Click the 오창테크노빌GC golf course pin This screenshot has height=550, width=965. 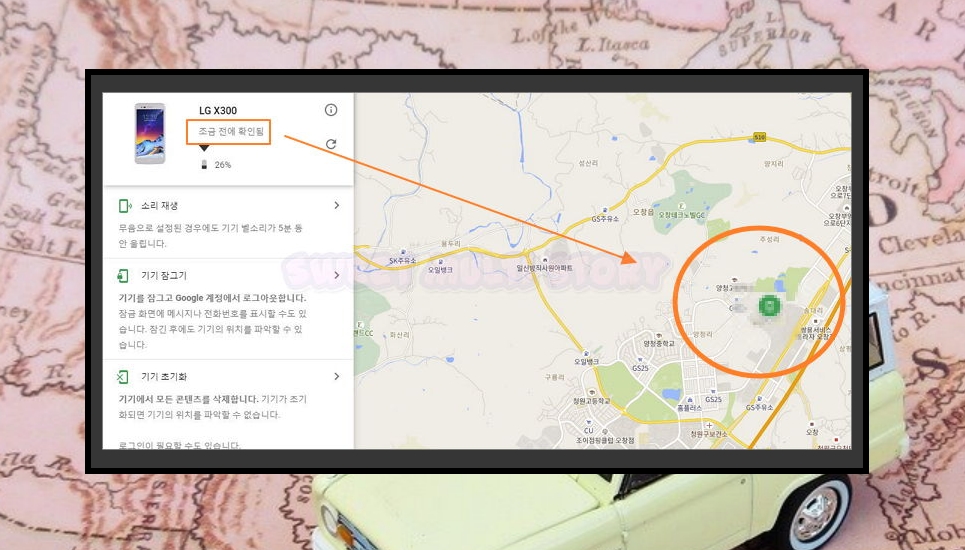[681, 206]
